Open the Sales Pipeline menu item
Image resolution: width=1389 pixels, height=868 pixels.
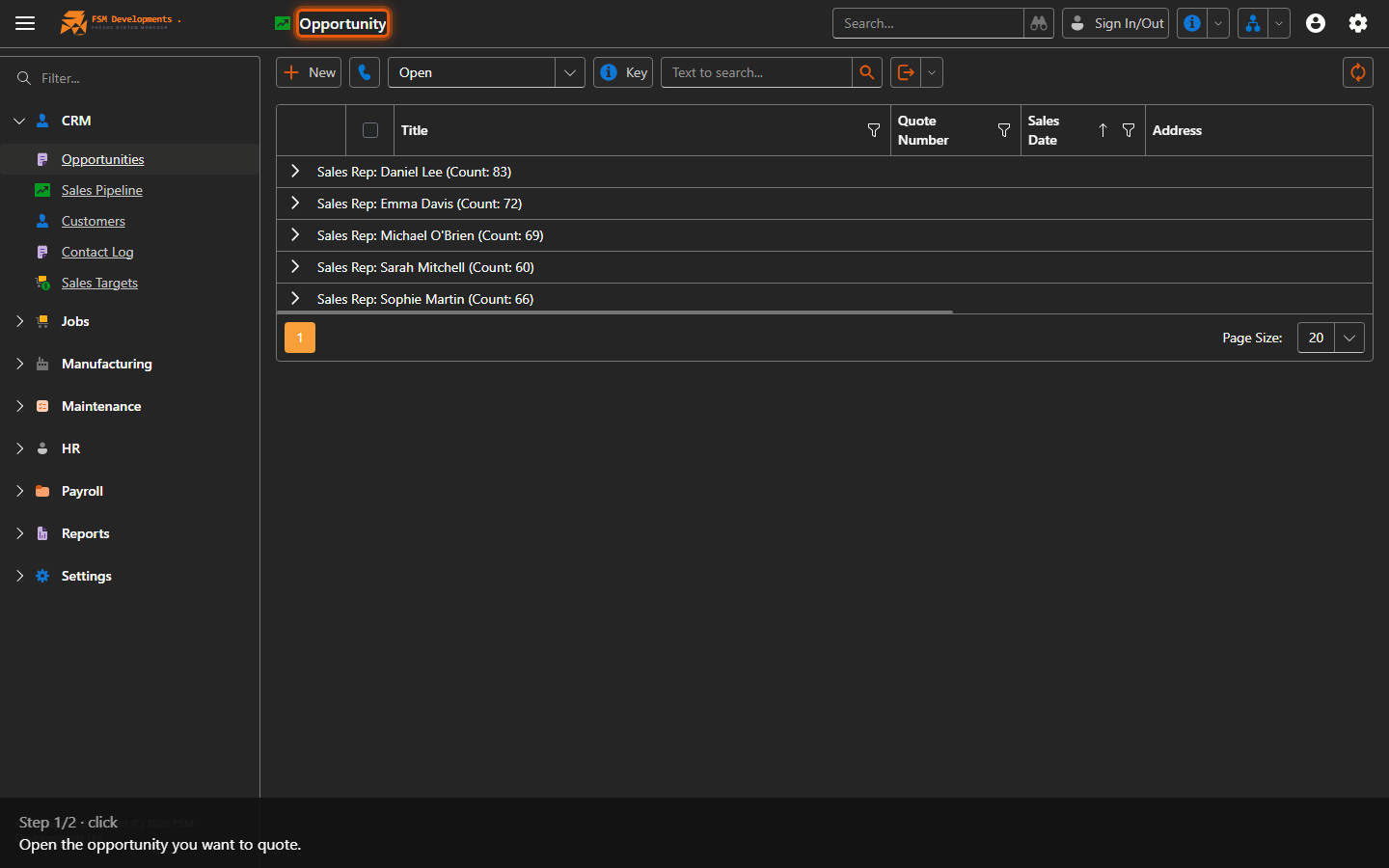101,190
